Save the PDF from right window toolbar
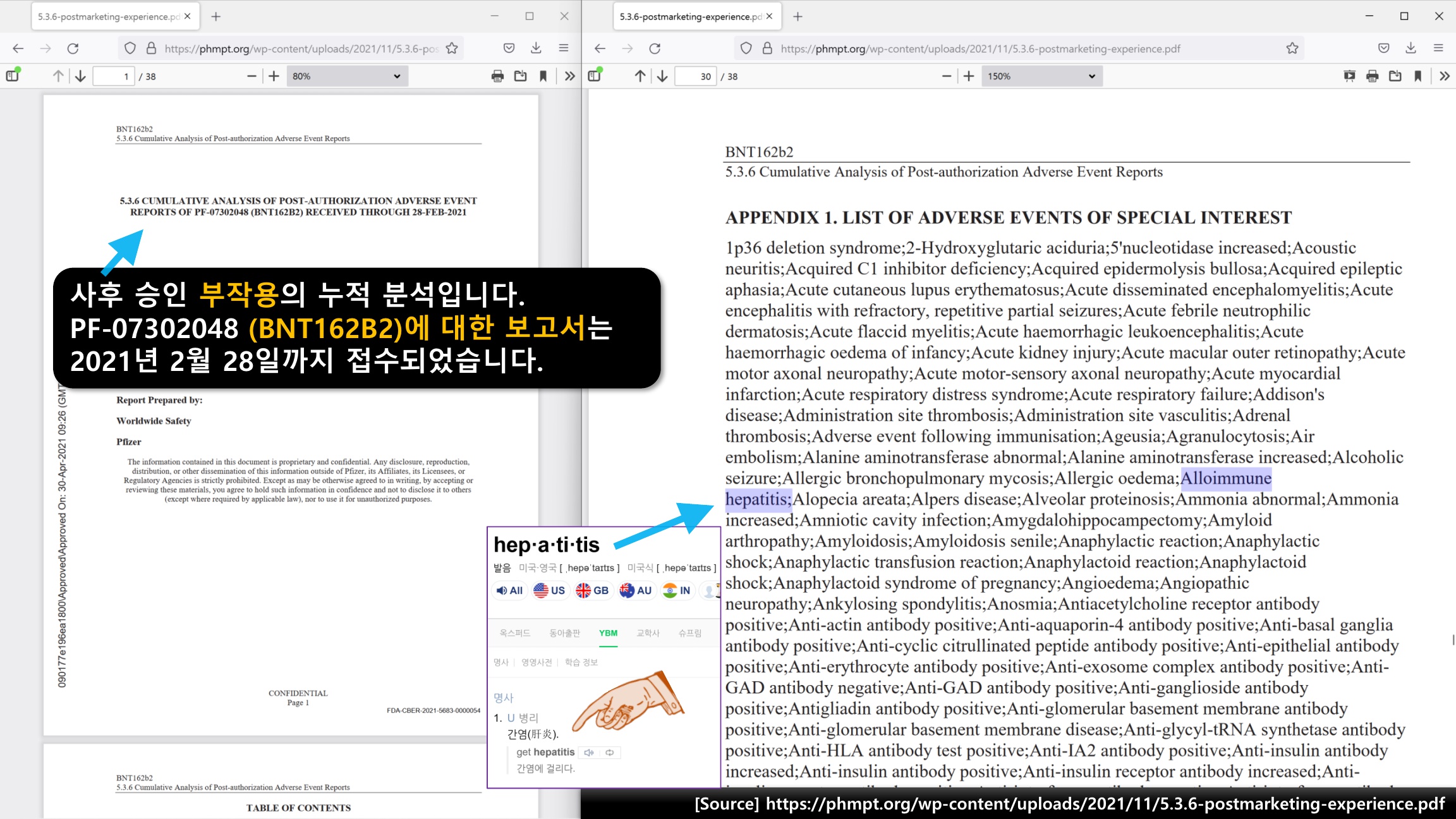The image size is (1456, 819). click(x=1395, y=76)
